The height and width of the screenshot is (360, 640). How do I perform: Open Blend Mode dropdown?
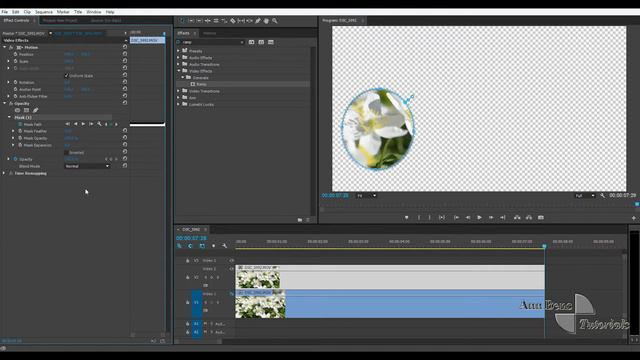tap(87, 166)
